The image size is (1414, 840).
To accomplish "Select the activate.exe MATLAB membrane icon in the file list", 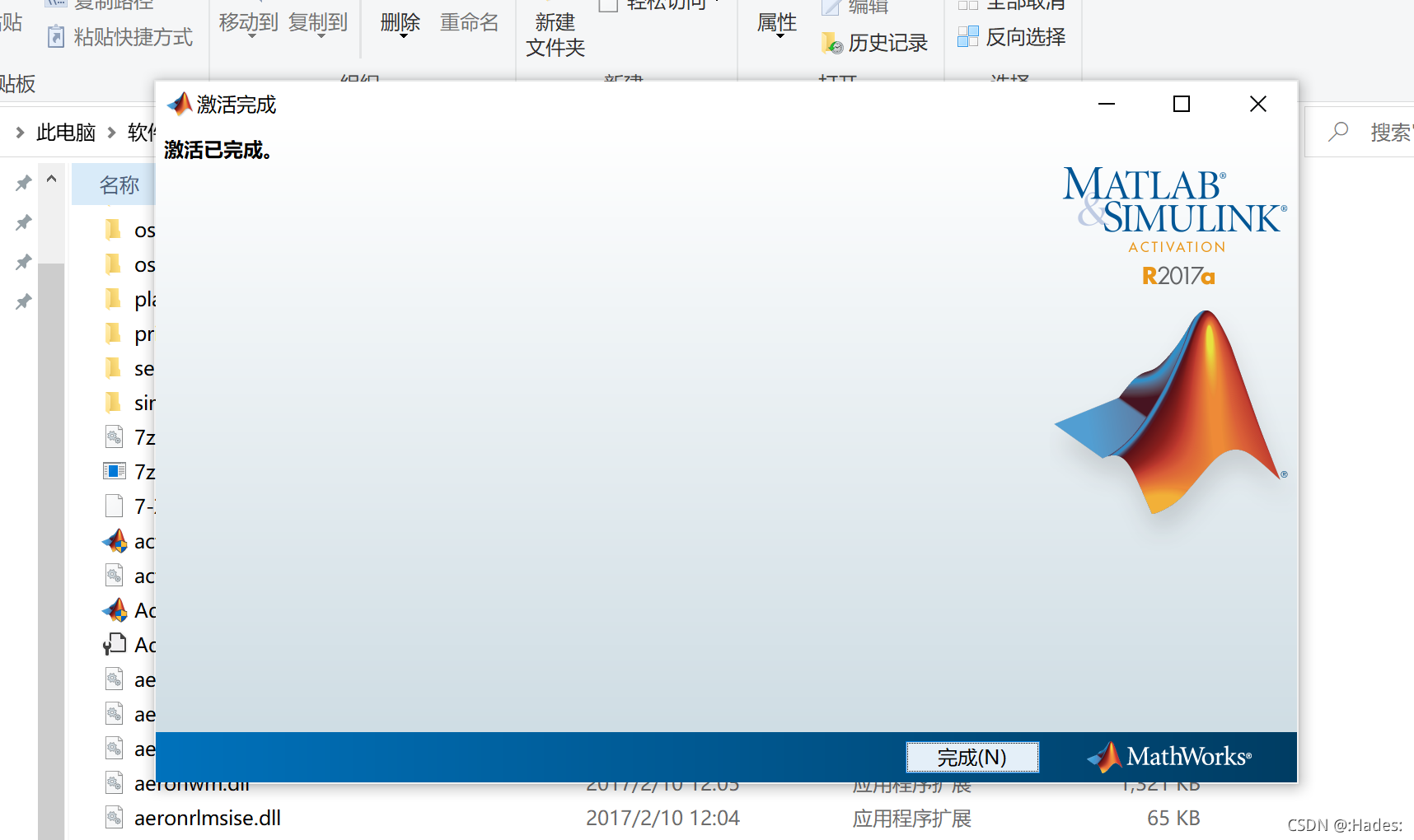I will 115,541.
